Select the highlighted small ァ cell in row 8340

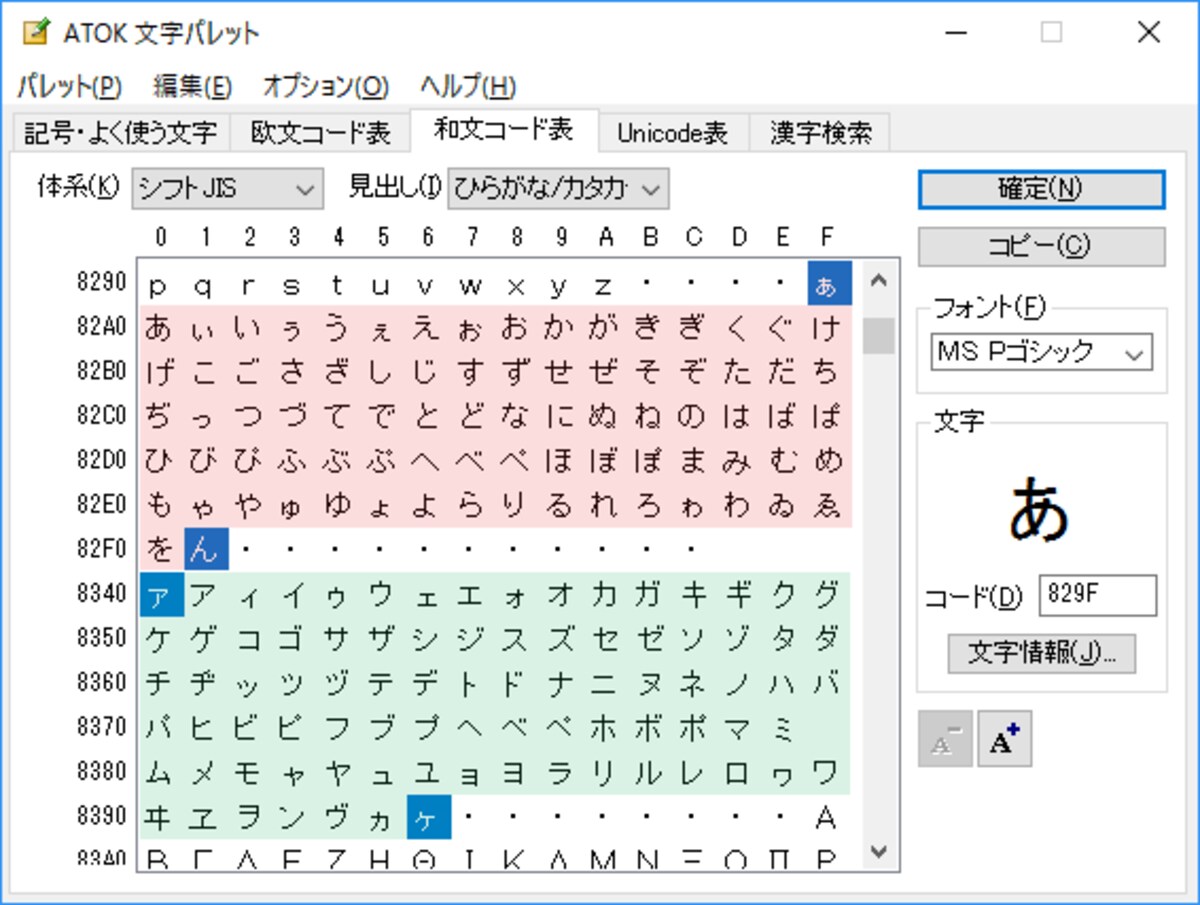161,595
